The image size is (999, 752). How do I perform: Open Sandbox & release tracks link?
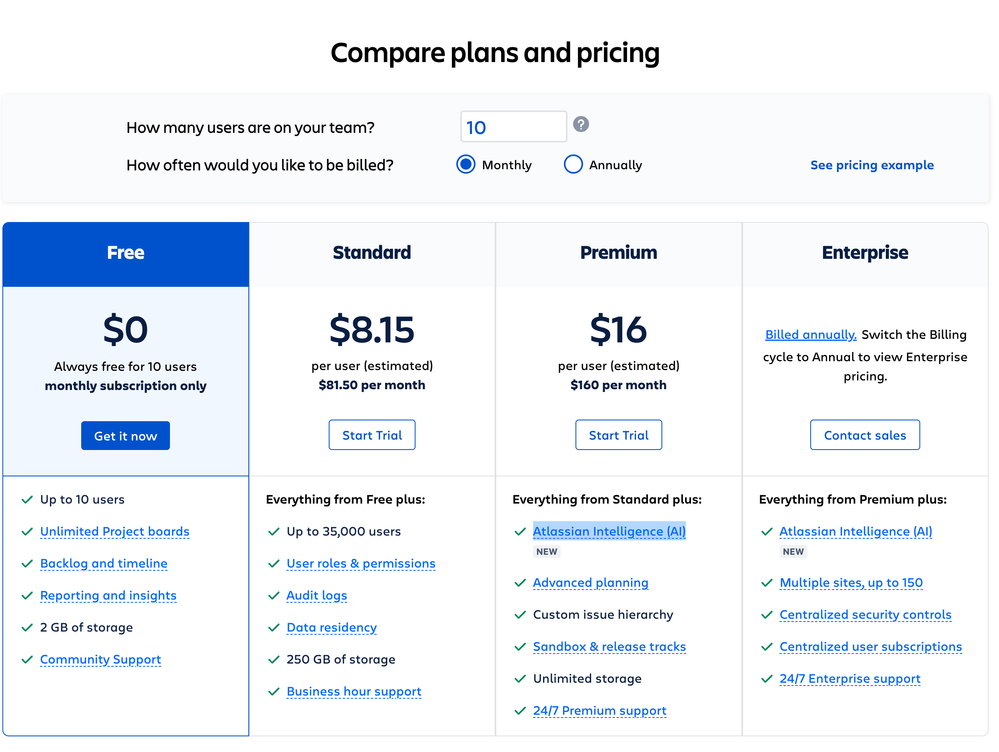pyautogui.click(x=609, y=647)
